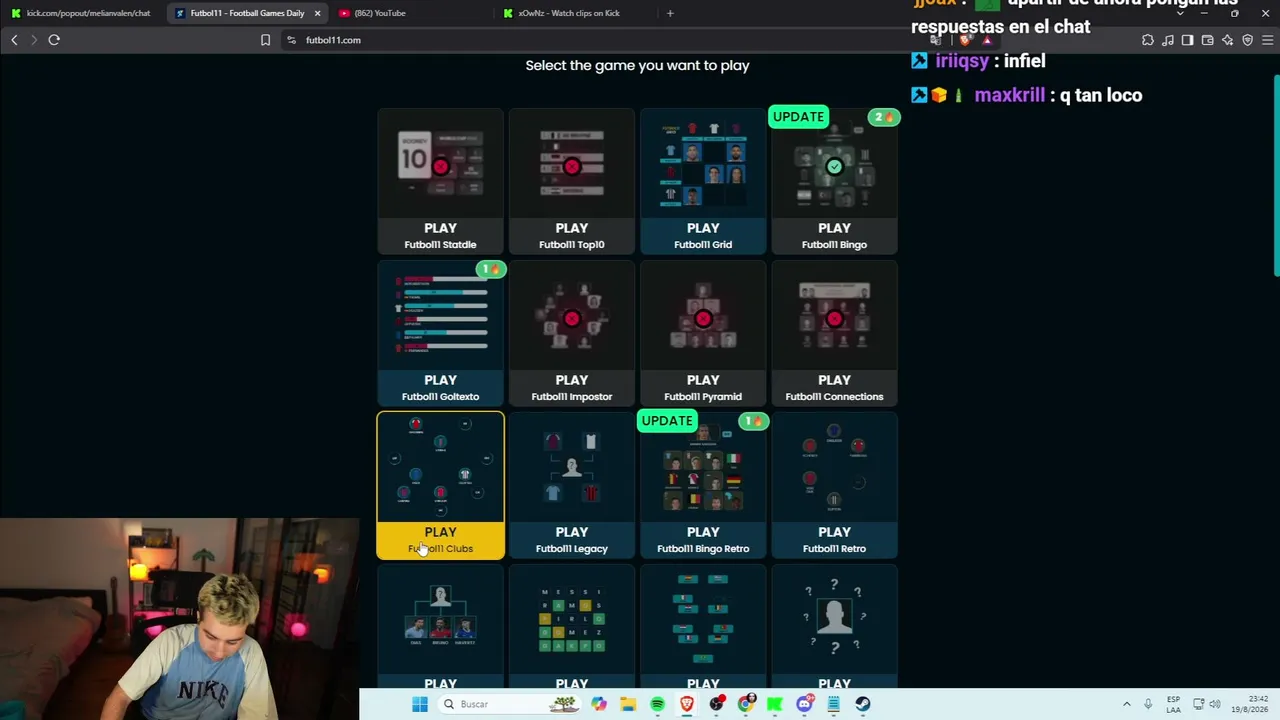Open the Notepad app in the taskbar
The height and width of the screenshot is (720, 1280).
(x=833, y=704)
